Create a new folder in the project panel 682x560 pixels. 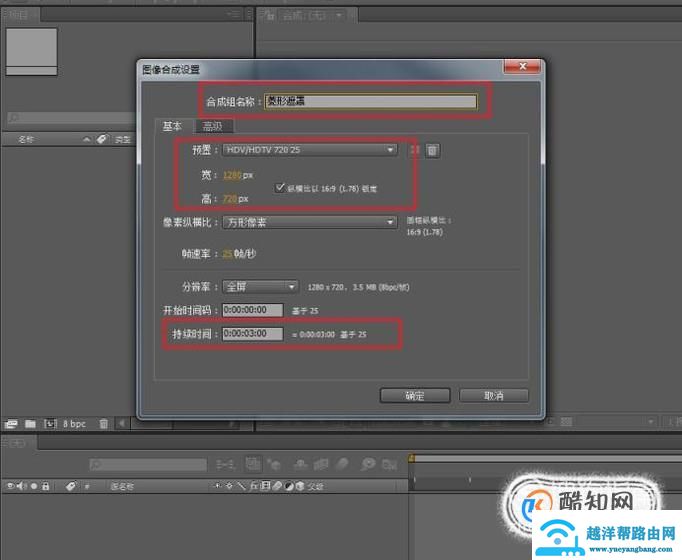click(x=30, y=423)
